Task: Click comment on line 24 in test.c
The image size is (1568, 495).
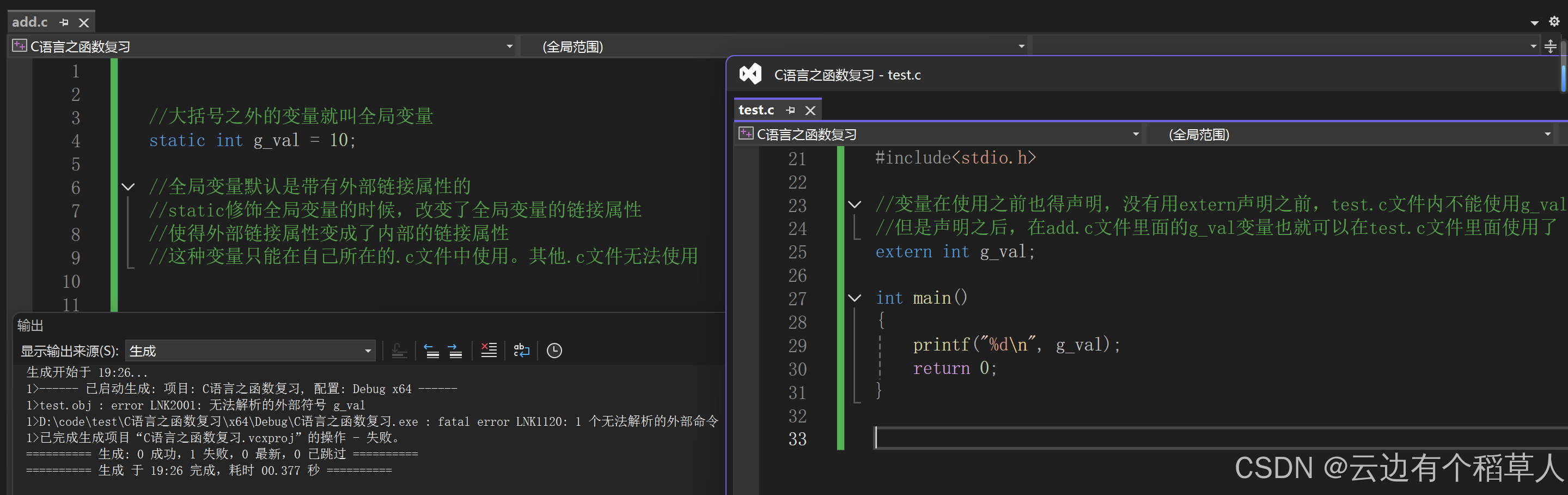Action: click(x=1216, y=228)
